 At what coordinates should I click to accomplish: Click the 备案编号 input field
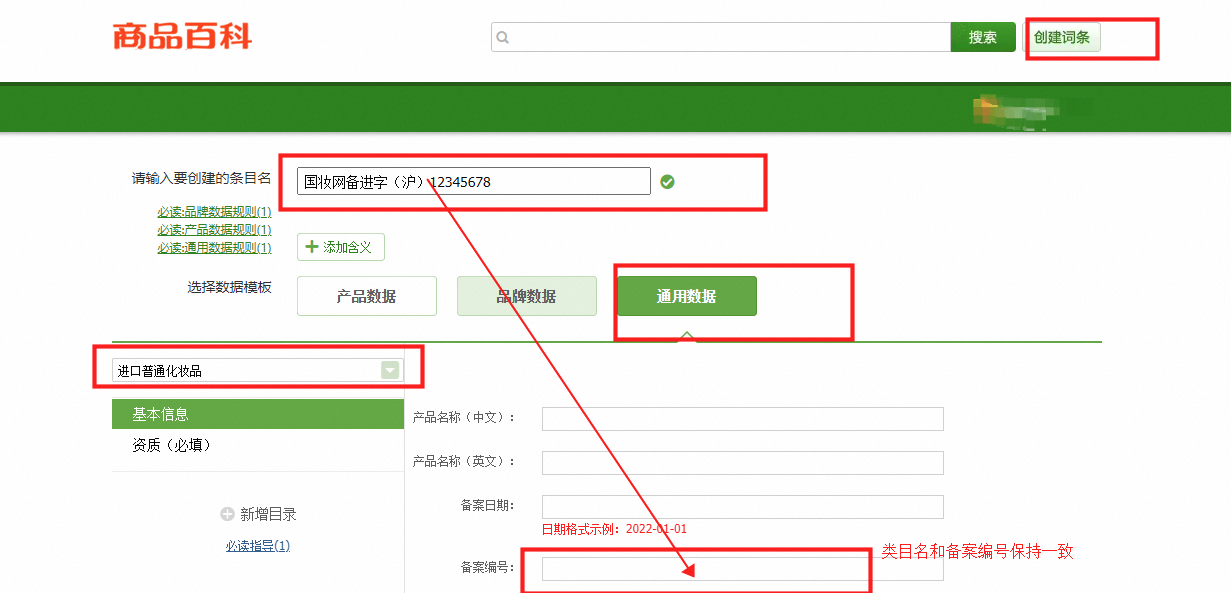743,568
